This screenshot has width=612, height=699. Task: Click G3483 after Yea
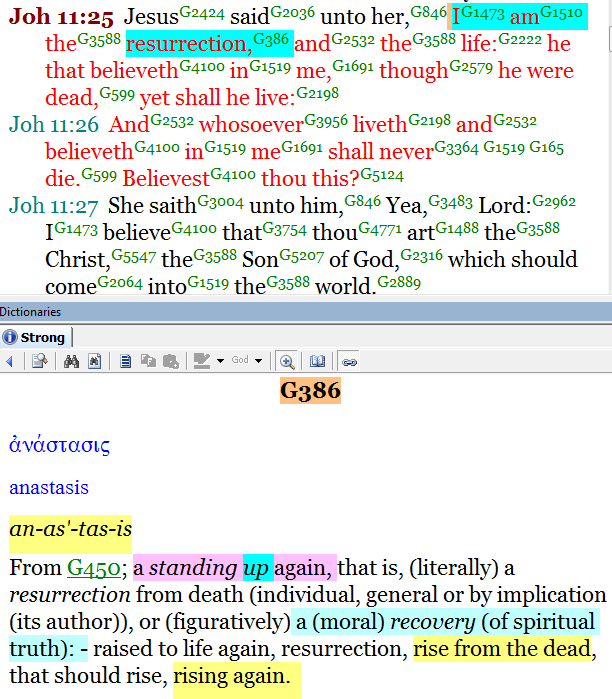(451, 201)
